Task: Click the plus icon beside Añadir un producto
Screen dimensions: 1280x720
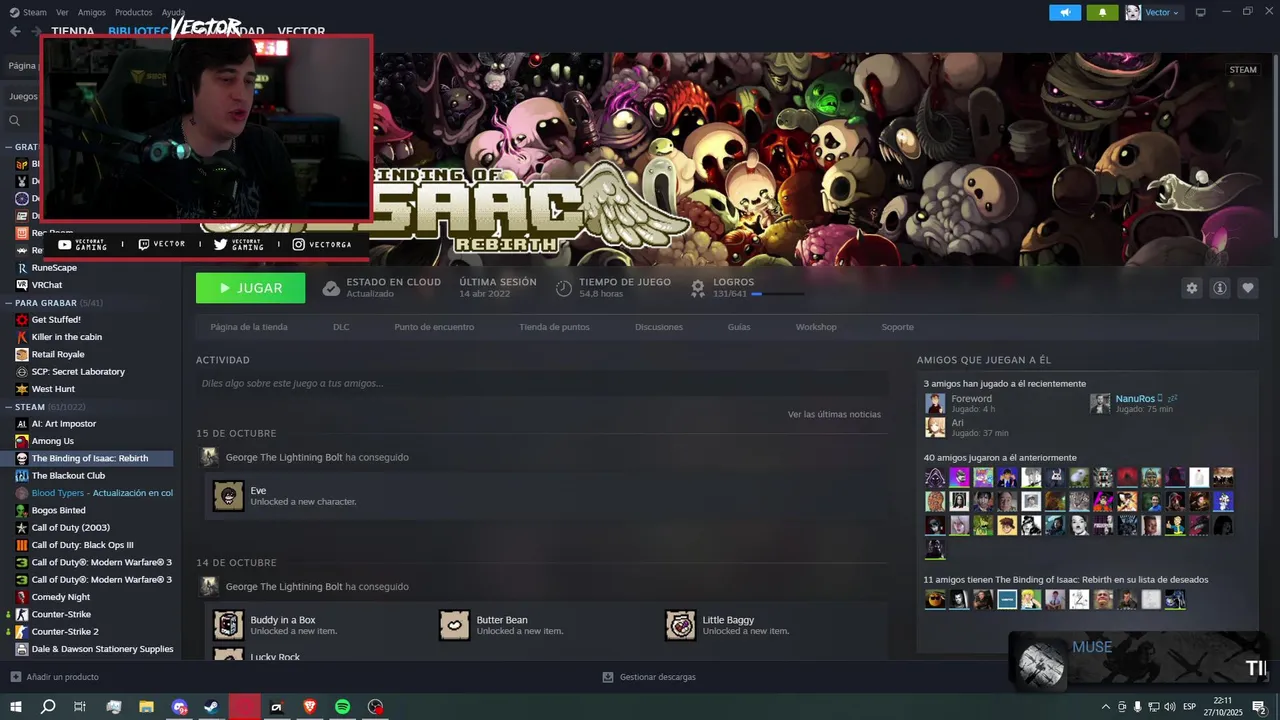Action: [x=15, y=677]
